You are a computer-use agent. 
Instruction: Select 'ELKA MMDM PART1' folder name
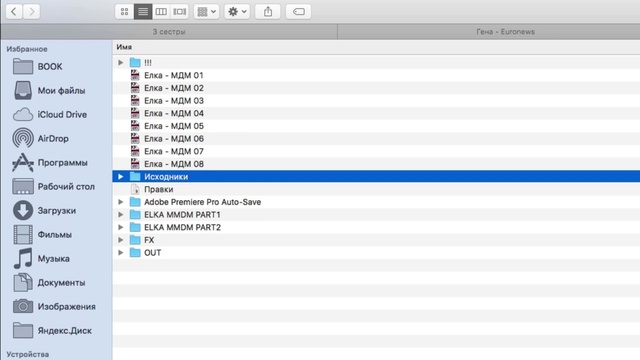[x=182, y=214]
